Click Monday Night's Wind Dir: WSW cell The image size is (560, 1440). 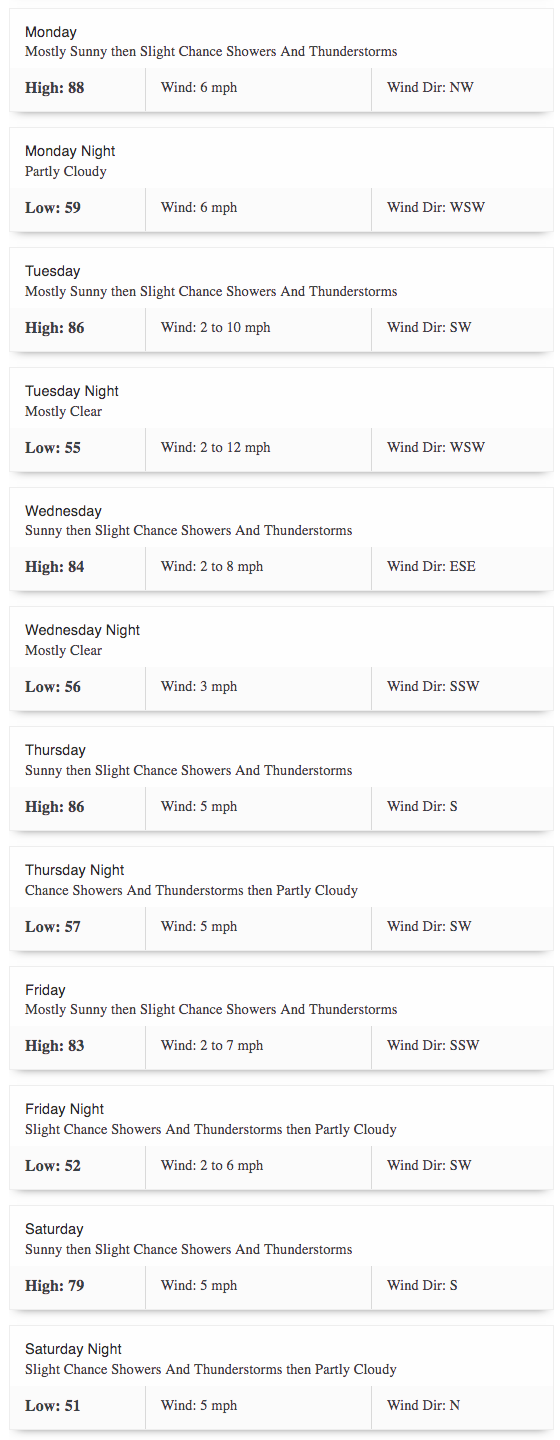click(462, 208)
